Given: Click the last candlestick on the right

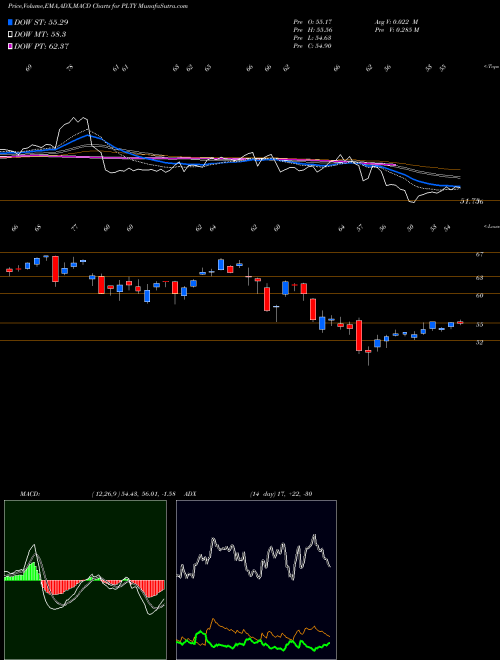Looking at the screenshot, I should coord(460,322).
